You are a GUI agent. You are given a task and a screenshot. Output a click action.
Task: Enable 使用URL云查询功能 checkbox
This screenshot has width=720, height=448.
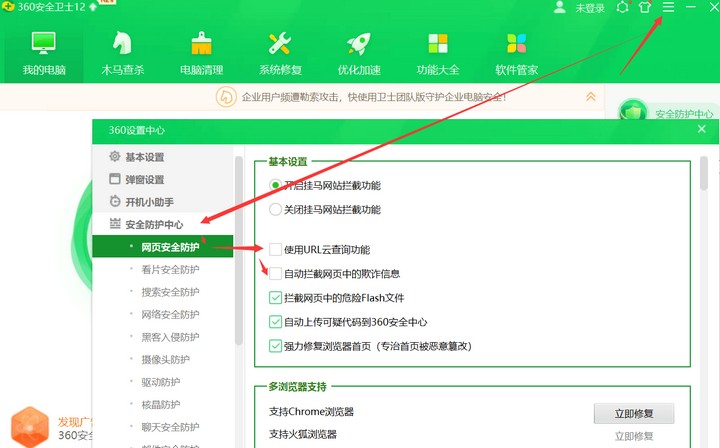(275, 249)
